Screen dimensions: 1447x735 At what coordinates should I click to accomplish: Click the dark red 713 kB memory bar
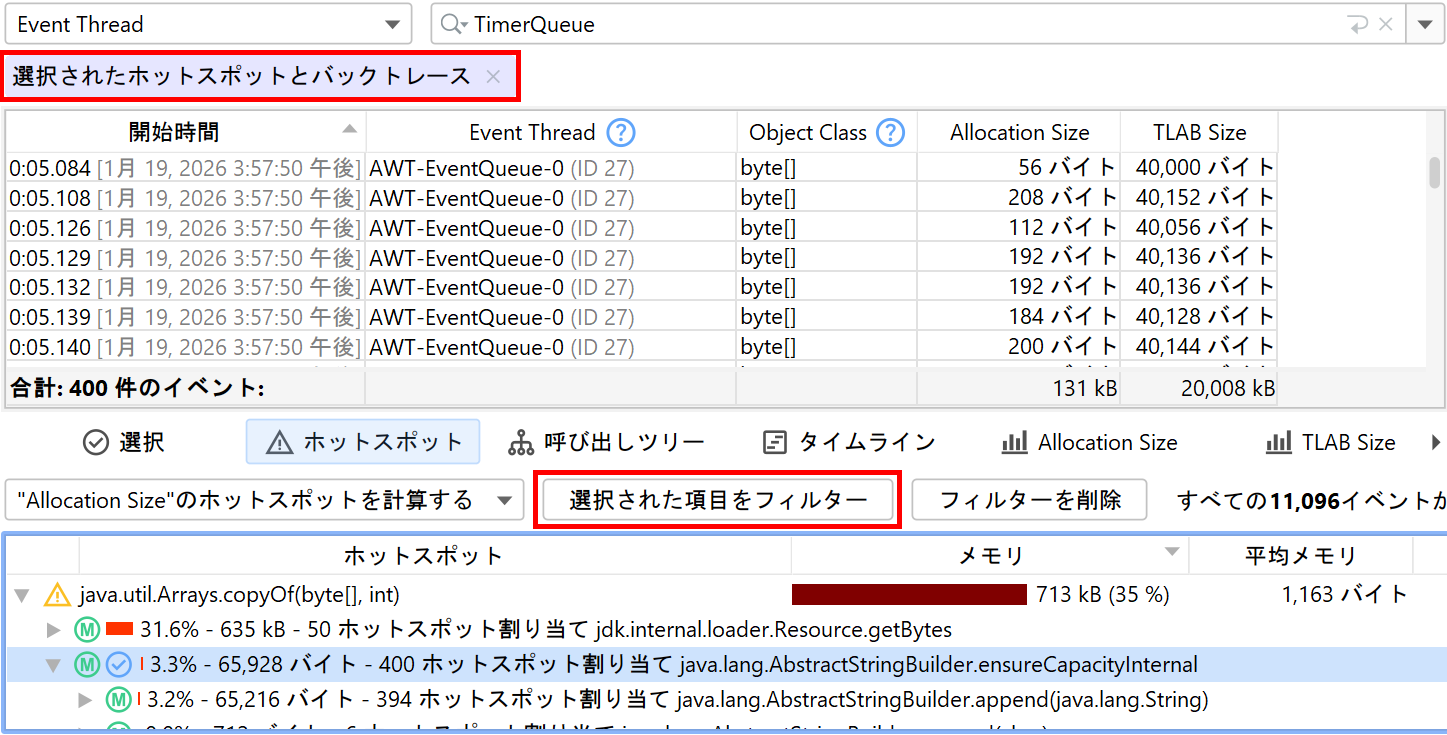tap(909, 595)
